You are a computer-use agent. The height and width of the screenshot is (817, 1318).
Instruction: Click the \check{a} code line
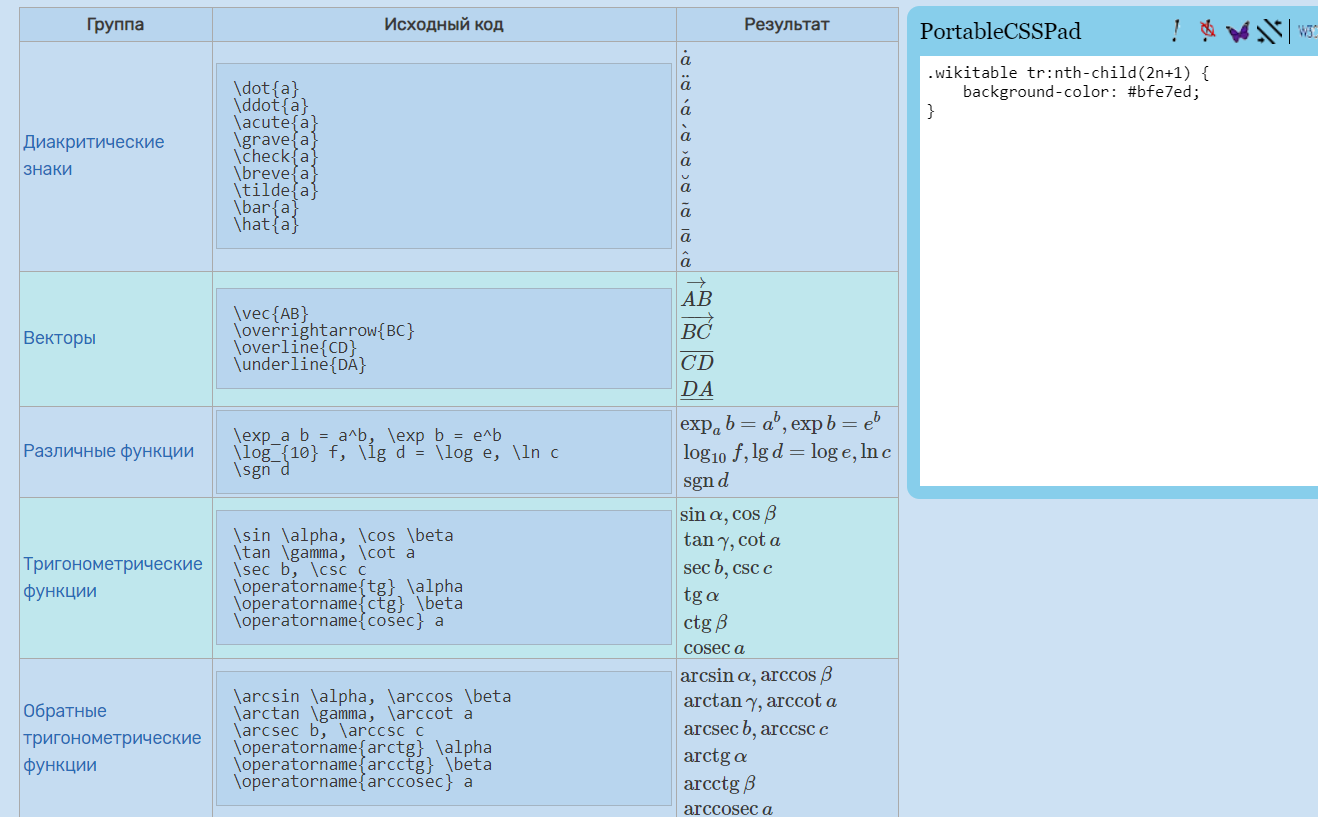[276, 157]
